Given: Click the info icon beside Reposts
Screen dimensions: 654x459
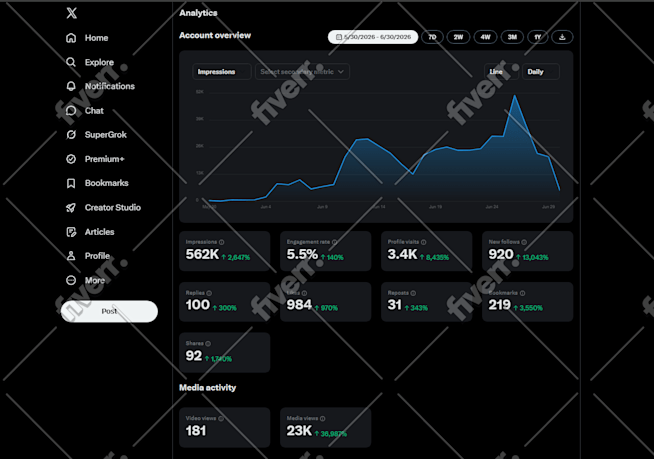Looking at the screenshot, I should click(x=413, y=293).
